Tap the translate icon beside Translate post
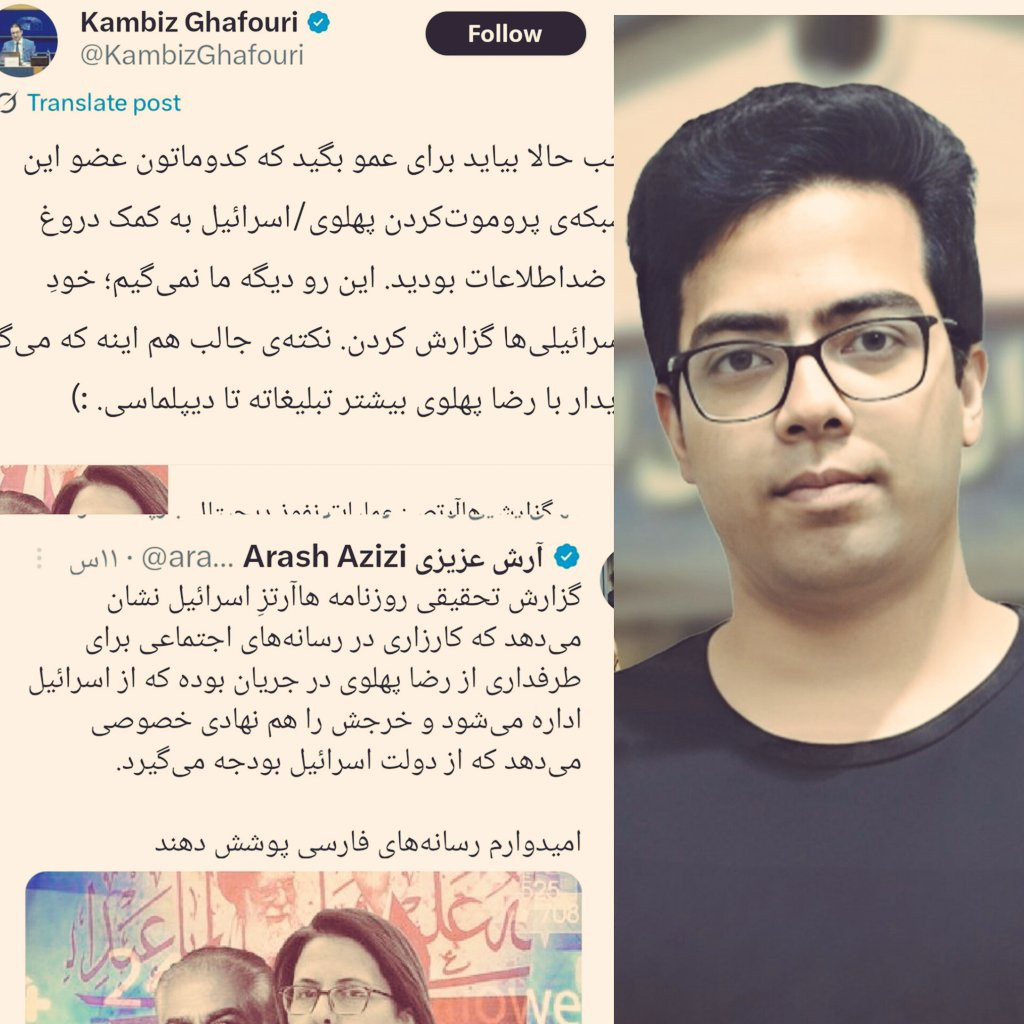1024x1024 pixels. click(x=8, y=103)
